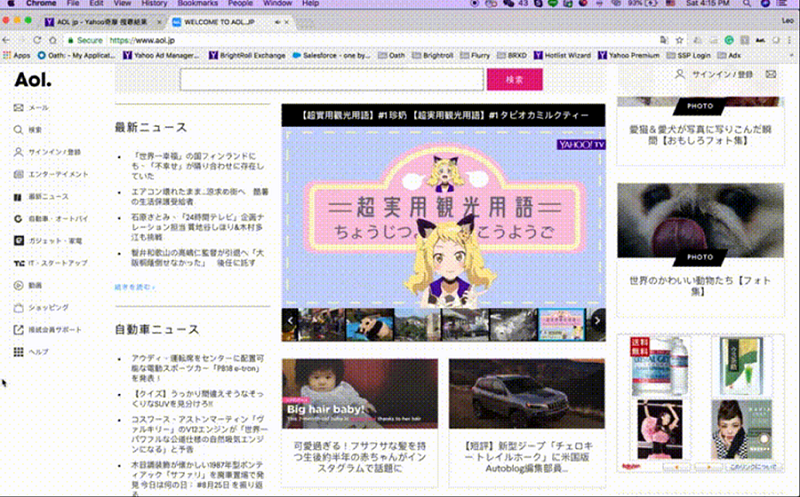Open car news item 【クイズ】うっかり間違え
Image resolution: width=800 pixels, height=497 pixels.
coord(197,399)
